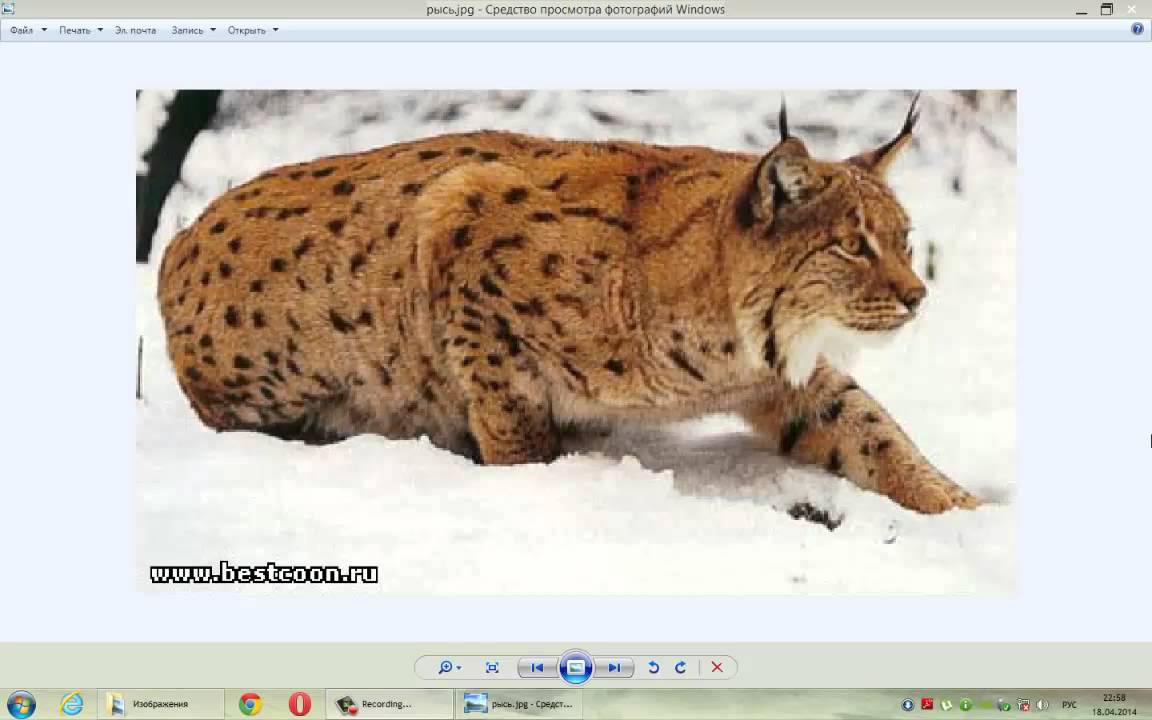
Task: Click the photo viewer title bar icon
Action: [7, 8]
